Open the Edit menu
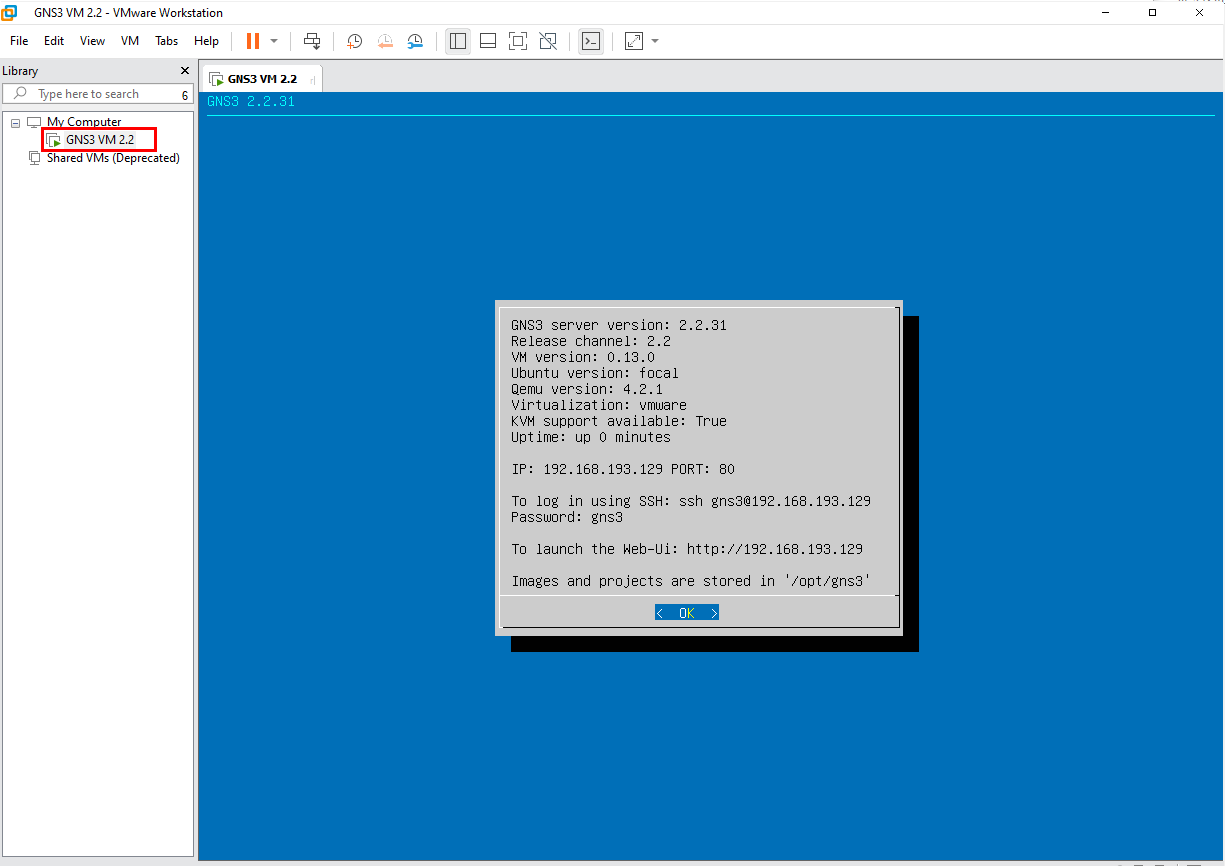 (x=54, y=41)
